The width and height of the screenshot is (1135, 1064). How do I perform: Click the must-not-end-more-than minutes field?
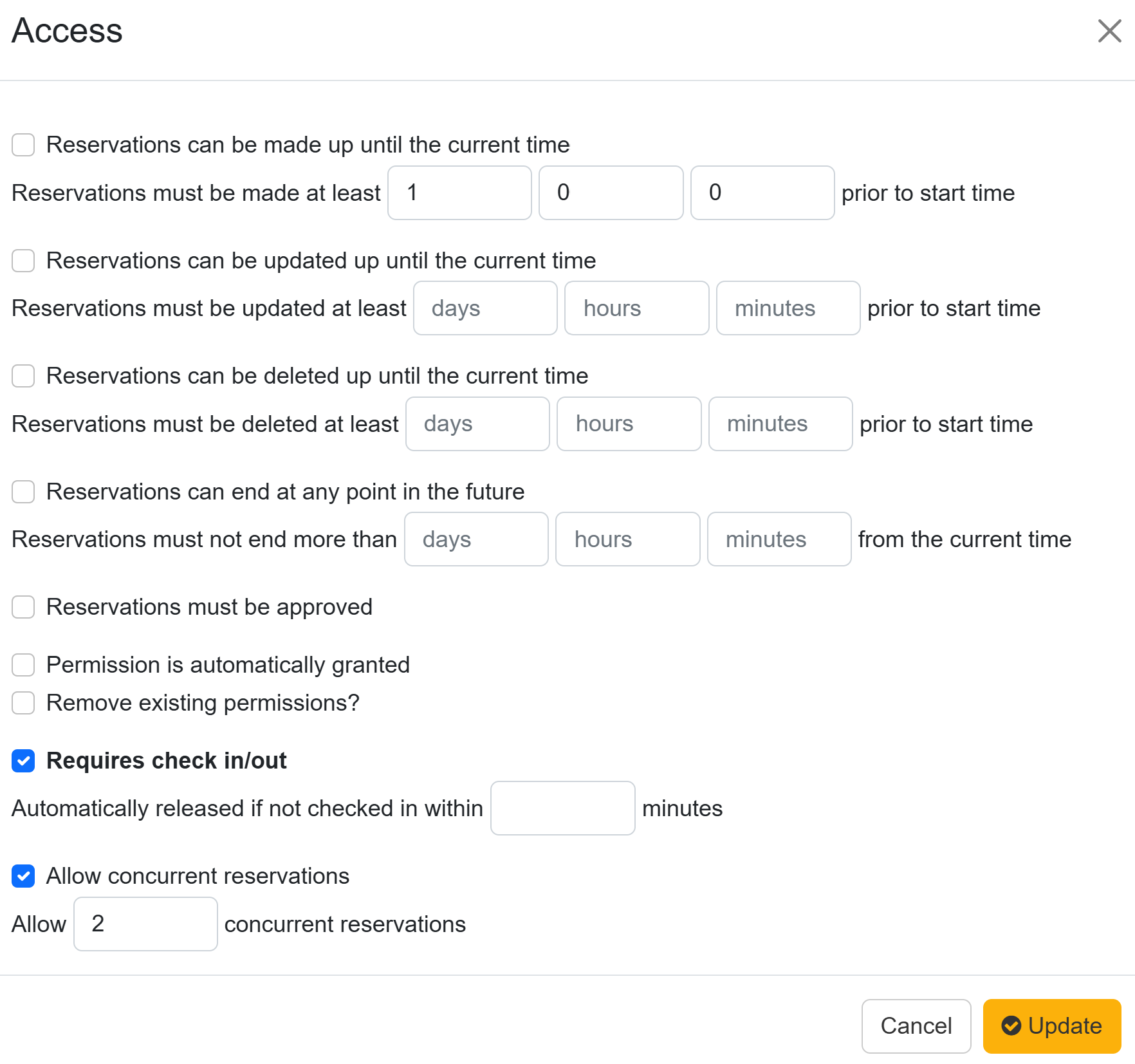[x=779, y=539]
